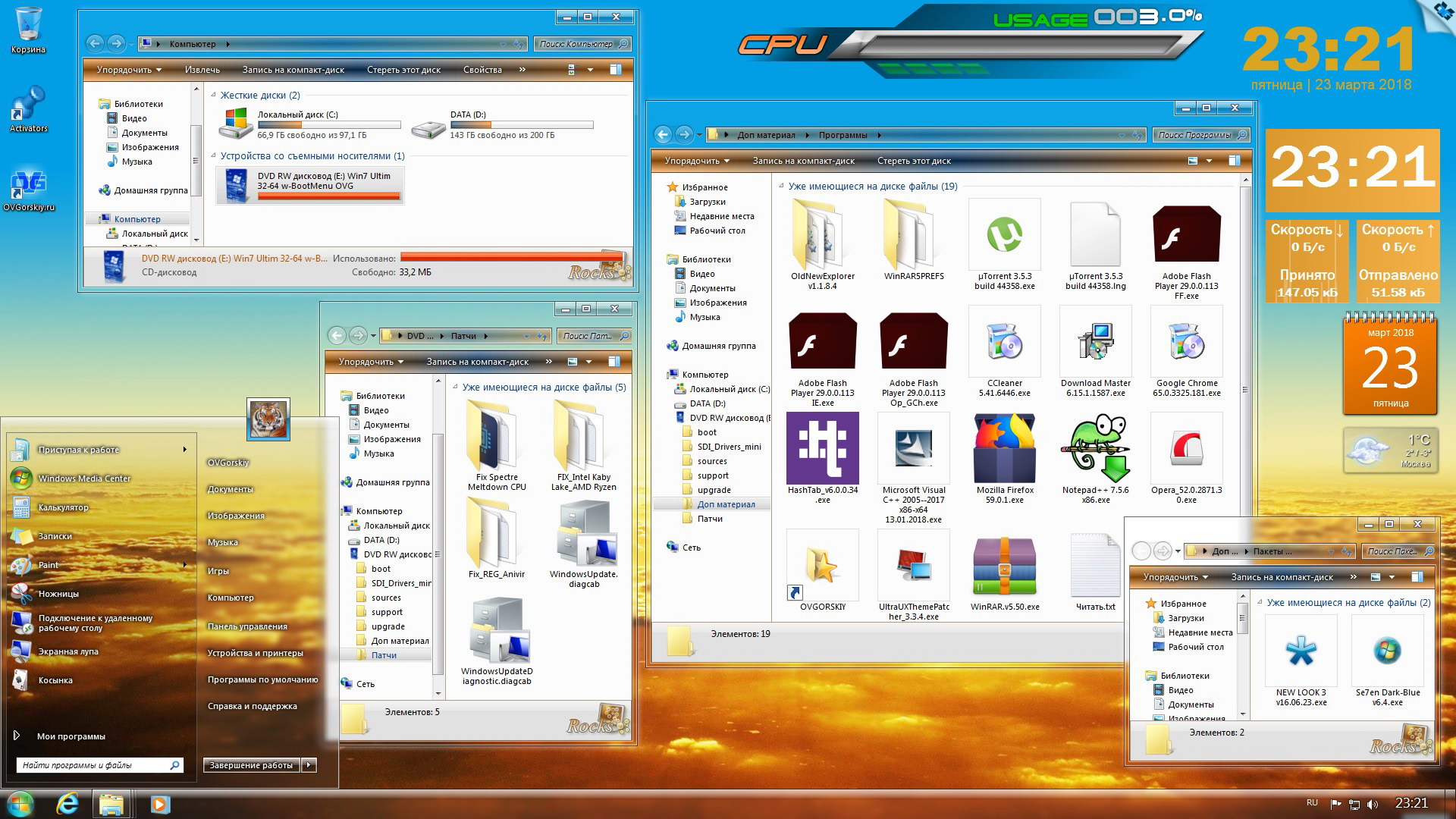Open the WinRAR v5.50 installer icon

[1004, 567]
